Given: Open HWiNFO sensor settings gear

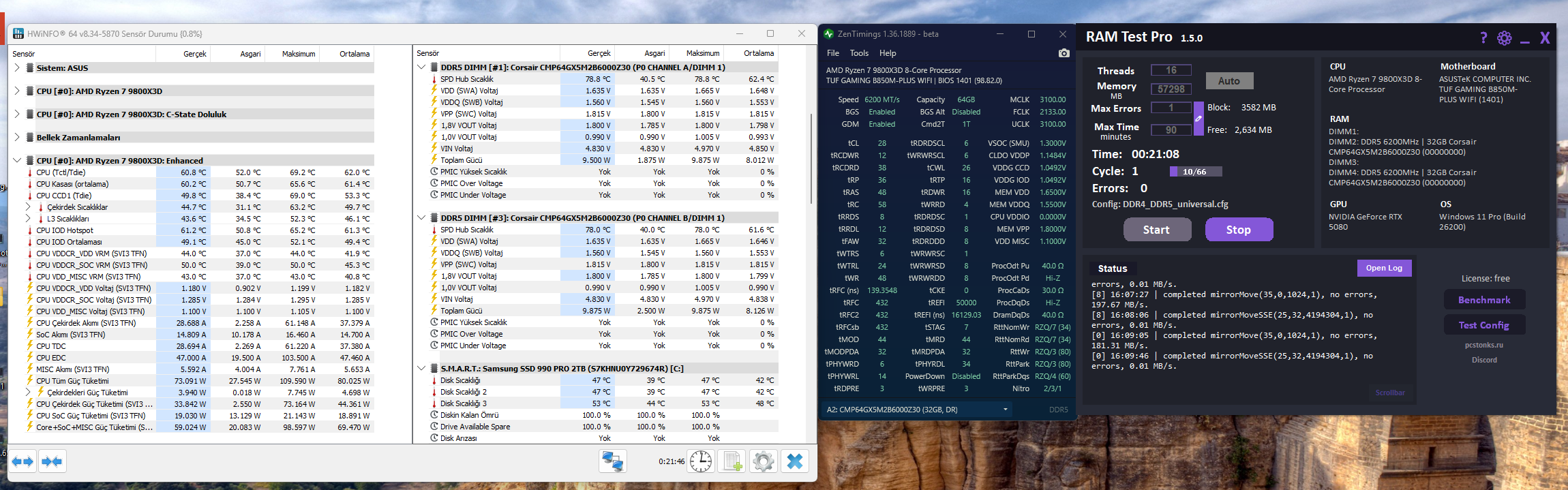Looking at the screenshot, I should pos(764,462).
